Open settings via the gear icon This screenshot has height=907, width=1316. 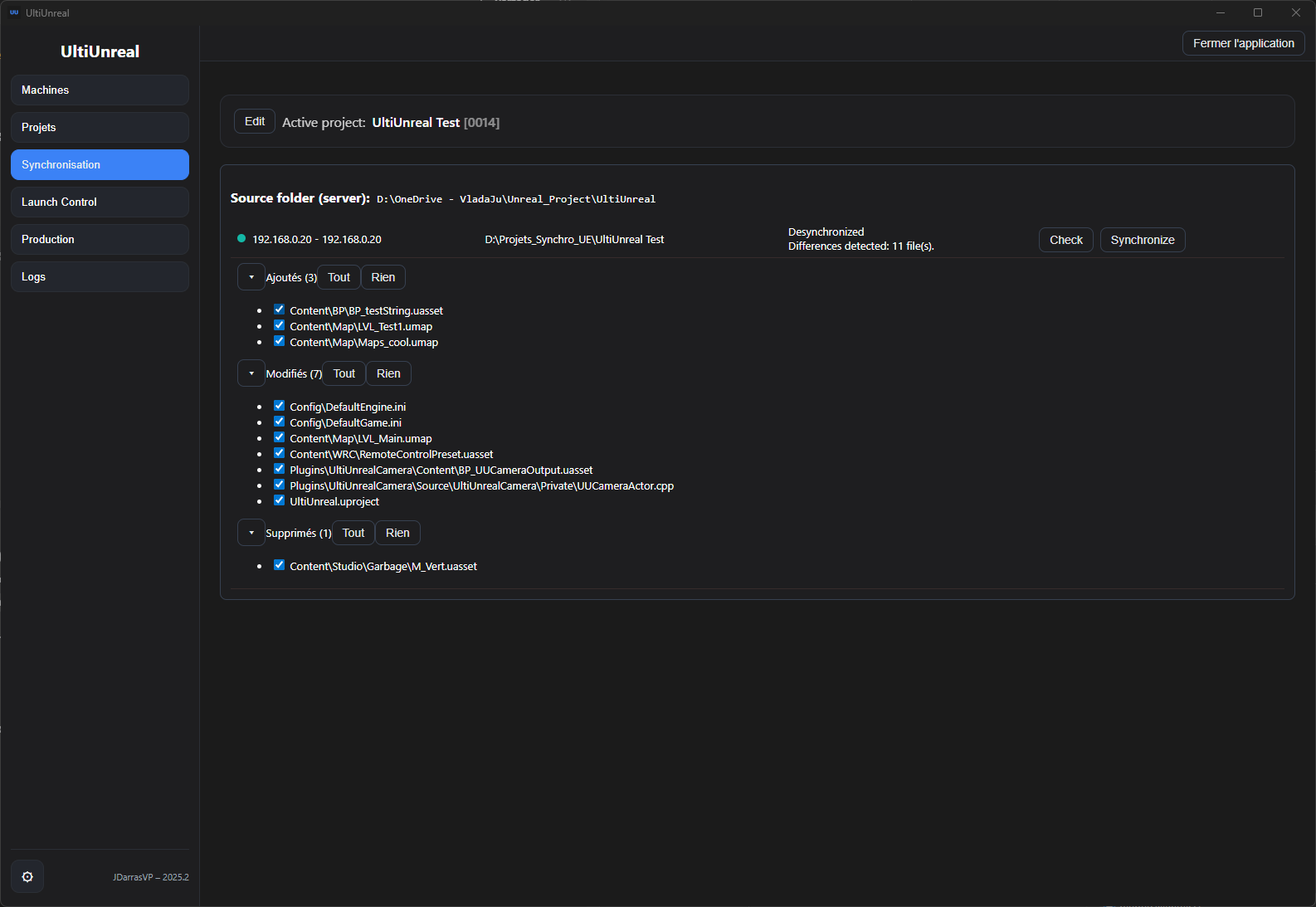[27, 876]
